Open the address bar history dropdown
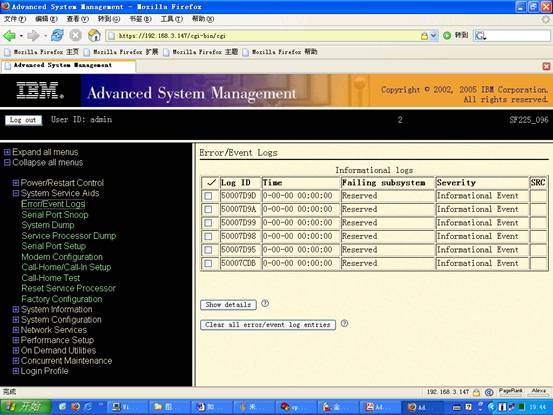The width and height of the screenshot is (553, 415). (433, 36)
